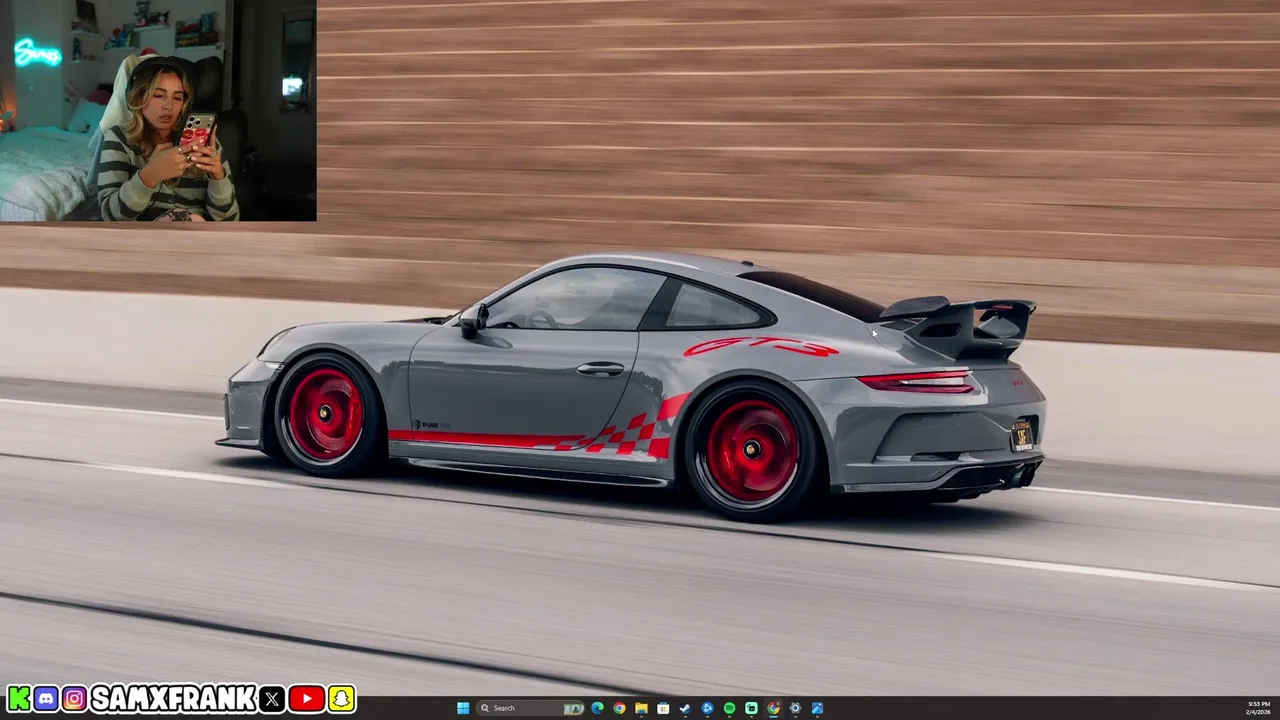Open Settings gear in the taskbar
The image size is (1280, 720).
click(795, 708)
